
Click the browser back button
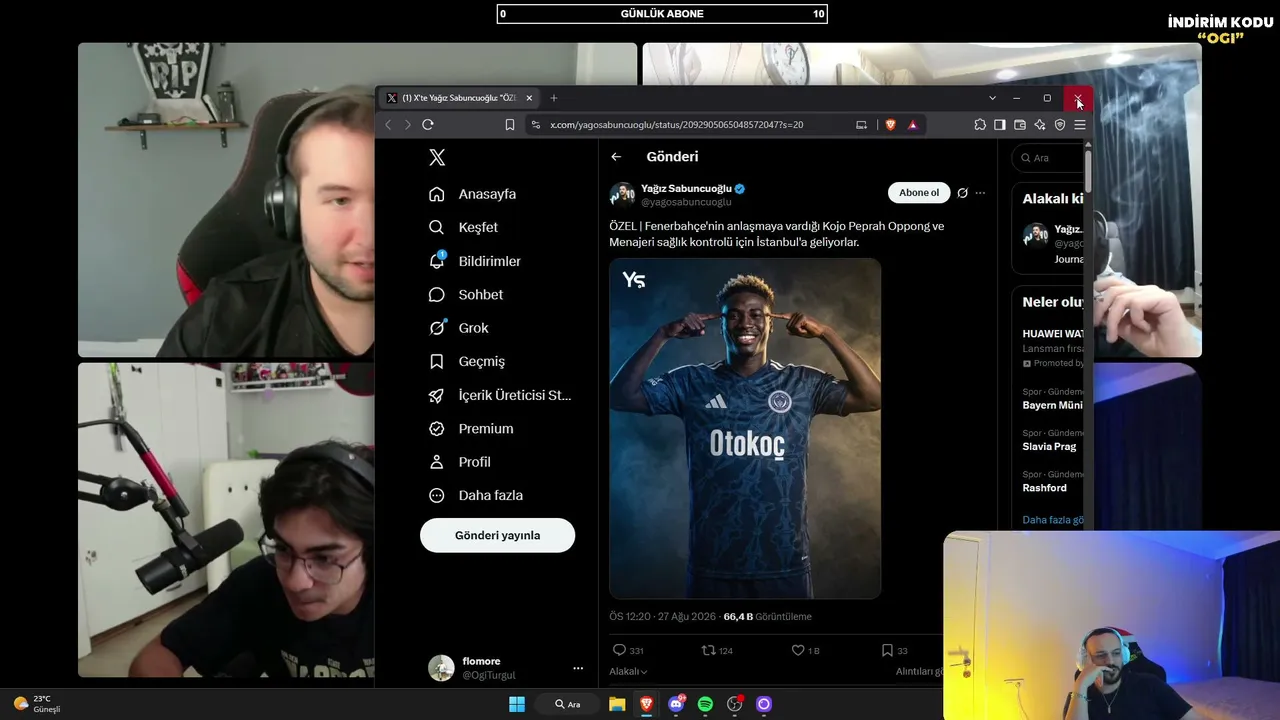389,125
